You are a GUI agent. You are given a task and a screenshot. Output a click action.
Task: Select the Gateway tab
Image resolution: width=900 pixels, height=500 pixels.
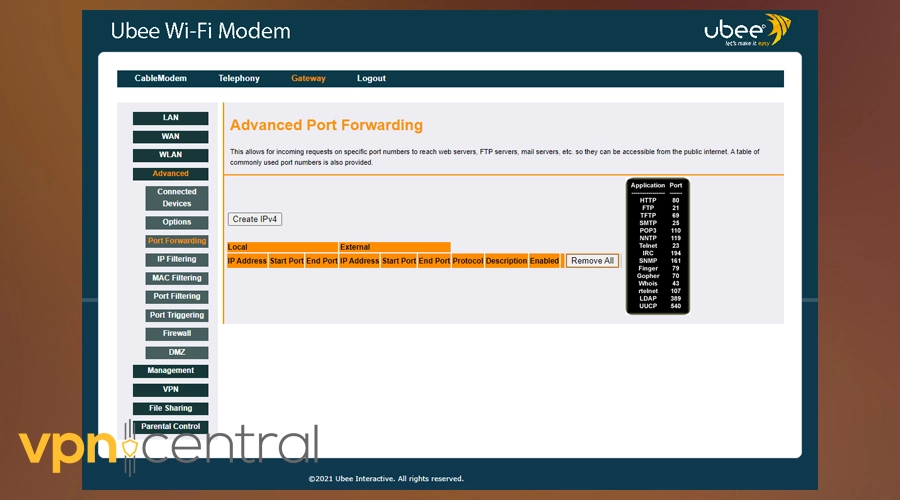[308, 78]
